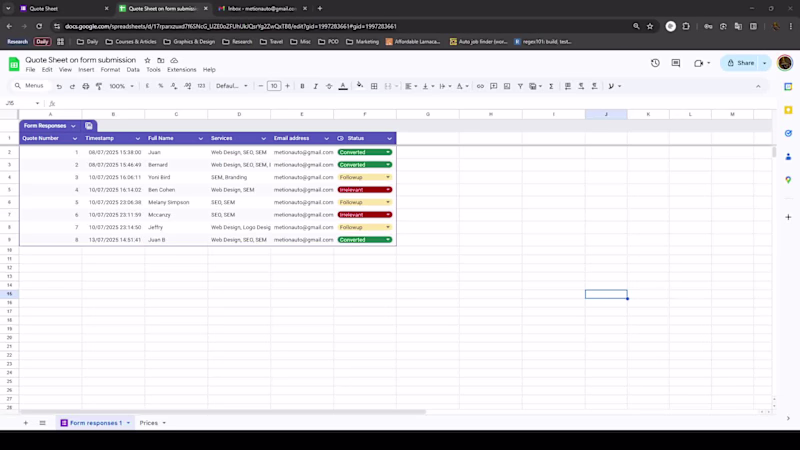This screenshot has width=800, height=450.
Task: Open the text color picker
Action: pos(343,86)
